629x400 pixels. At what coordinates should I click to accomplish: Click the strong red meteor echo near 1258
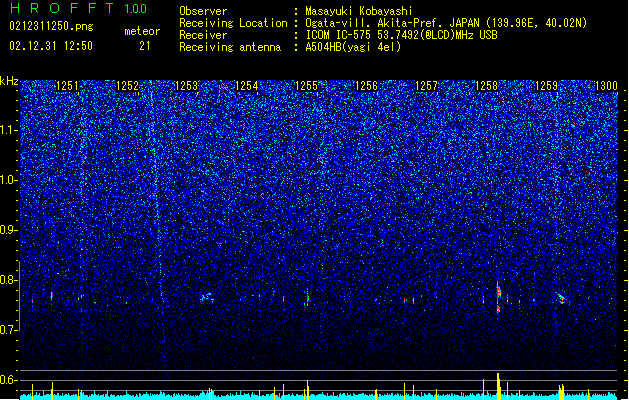click(x=498, y=299)
